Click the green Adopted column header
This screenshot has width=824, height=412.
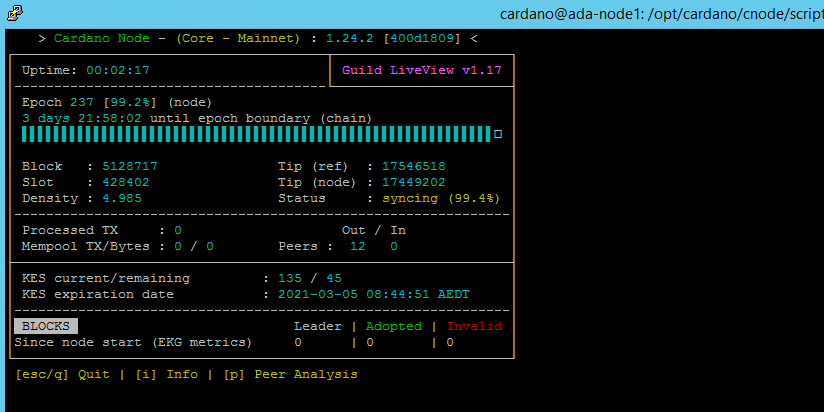click(394, 326)
